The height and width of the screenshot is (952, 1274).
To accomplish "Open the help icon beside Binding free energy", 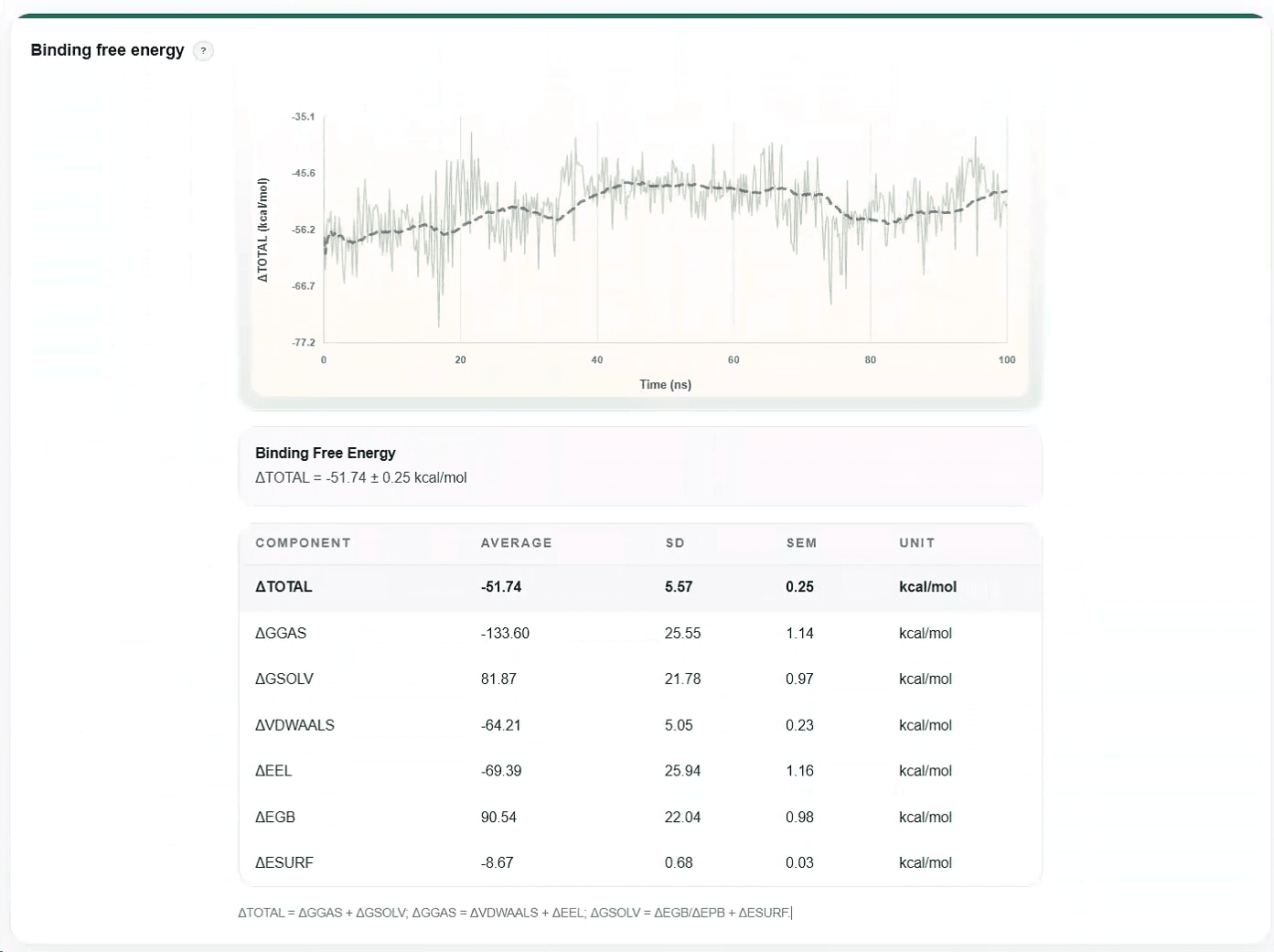I will tap(204, 51).
